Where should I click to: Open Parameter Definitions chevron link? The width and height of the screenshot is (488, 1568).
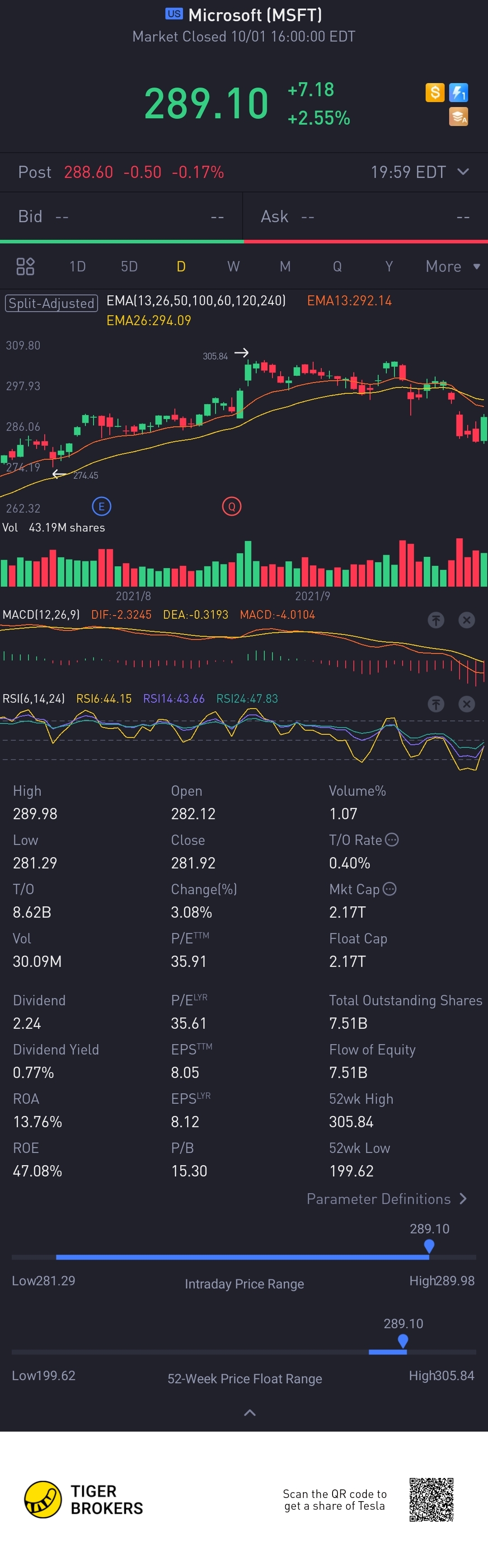[x=387, y=1199]
